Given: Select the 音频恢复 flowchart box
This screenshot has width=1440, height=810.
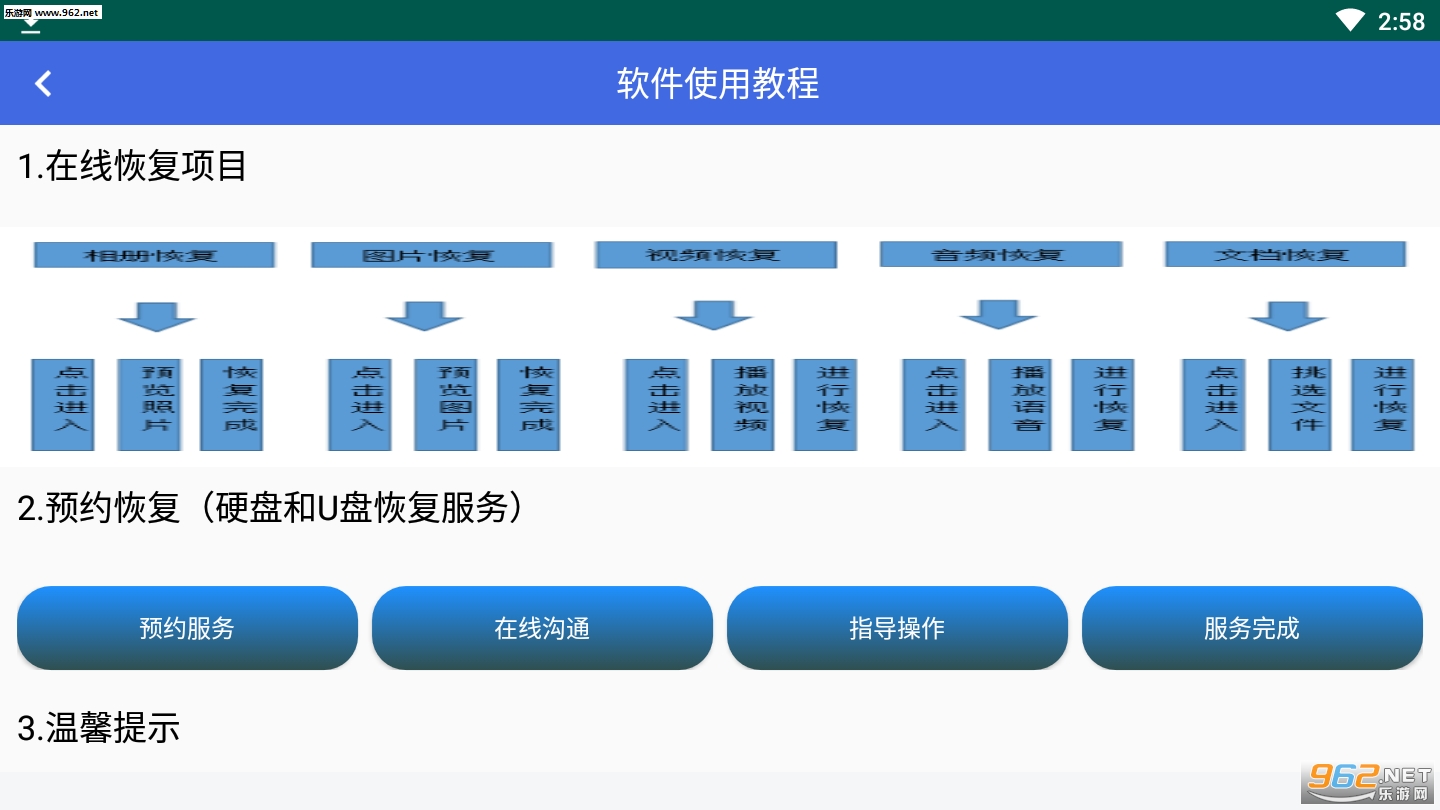Looking at the screenshot, I should 999,254.
